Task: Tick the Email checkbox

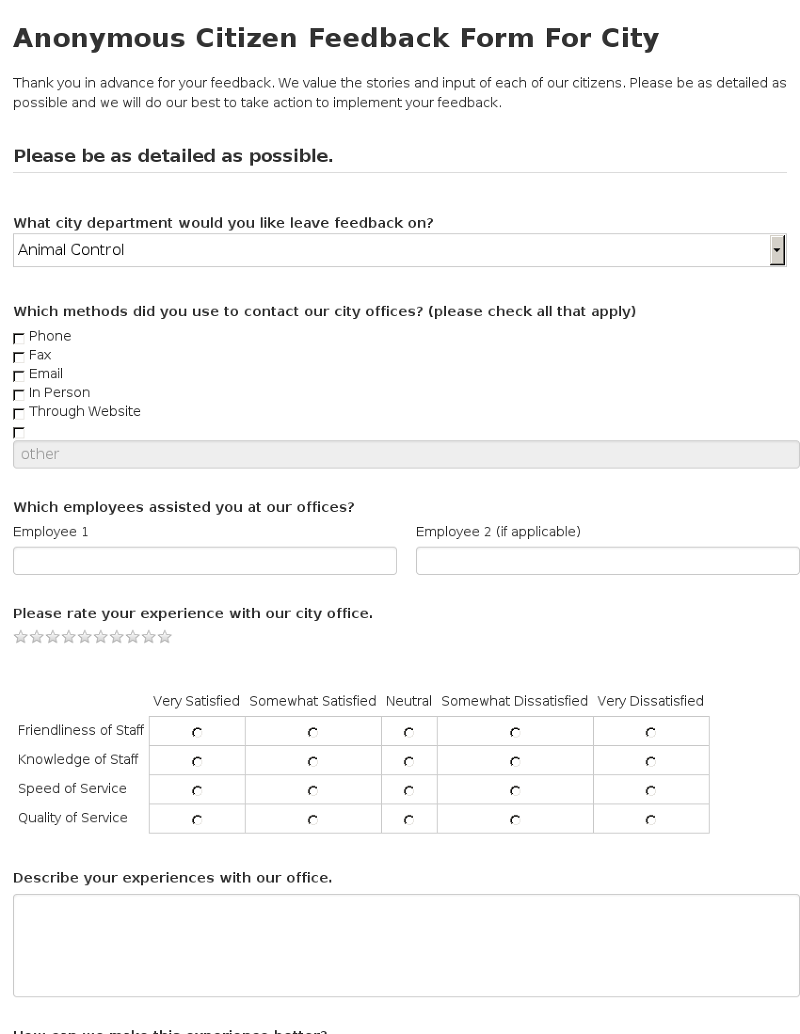Action: click(19, 375)
